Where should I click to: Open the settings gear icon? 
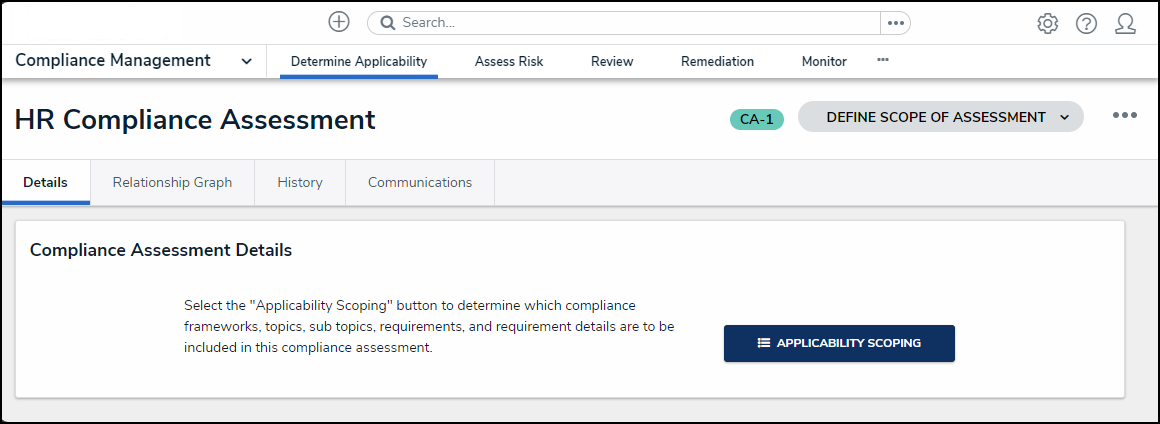pyautogui.click(x=1047, y=24)
